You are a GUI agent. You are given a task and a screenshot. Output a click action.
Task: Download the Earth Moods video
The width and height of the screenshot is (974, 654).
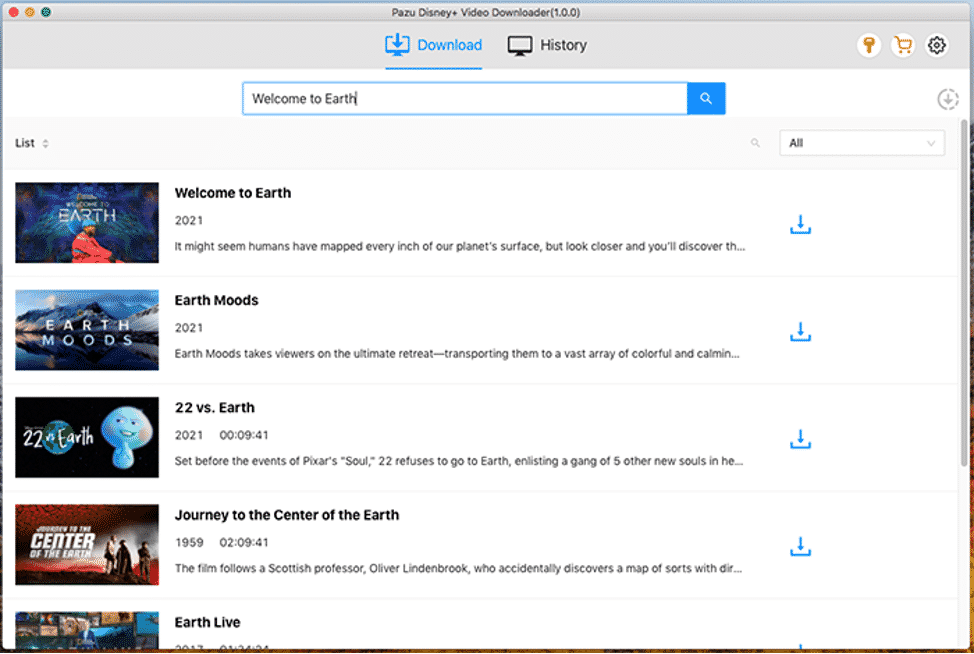click(800, 331)
